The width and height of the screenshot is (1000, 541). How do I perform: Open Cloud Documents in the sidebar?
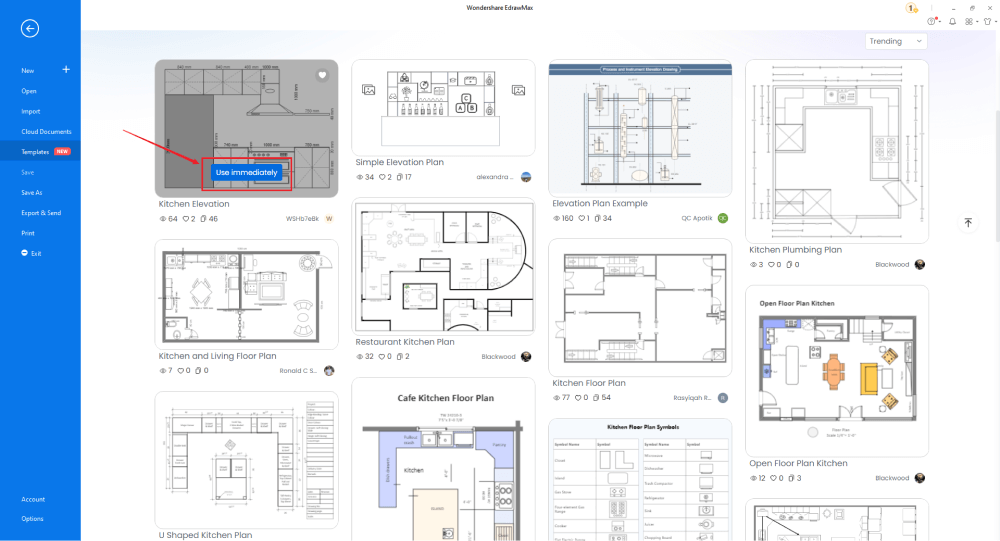(46, 131)
